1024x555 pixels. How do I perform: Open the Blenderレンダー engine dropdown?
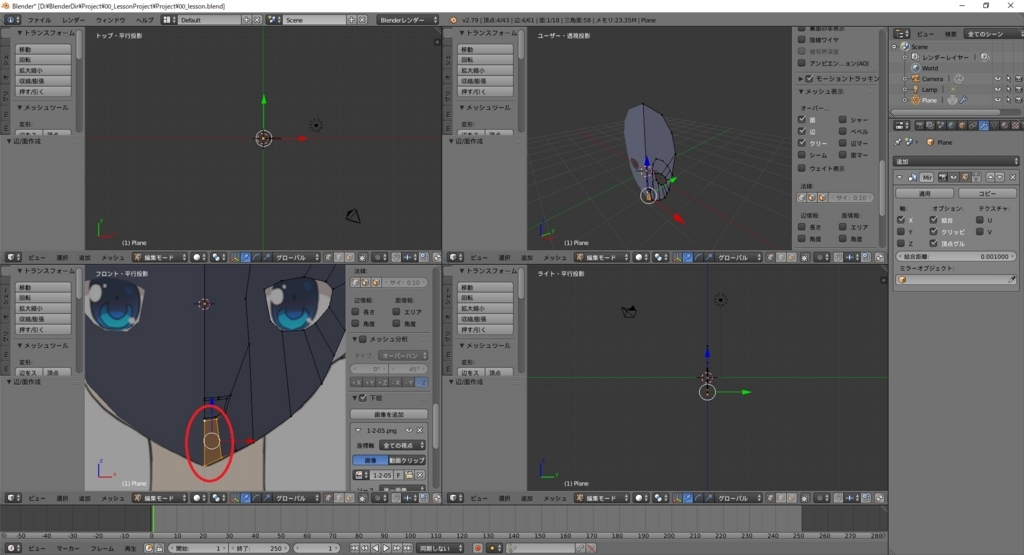tap(408, 20)
